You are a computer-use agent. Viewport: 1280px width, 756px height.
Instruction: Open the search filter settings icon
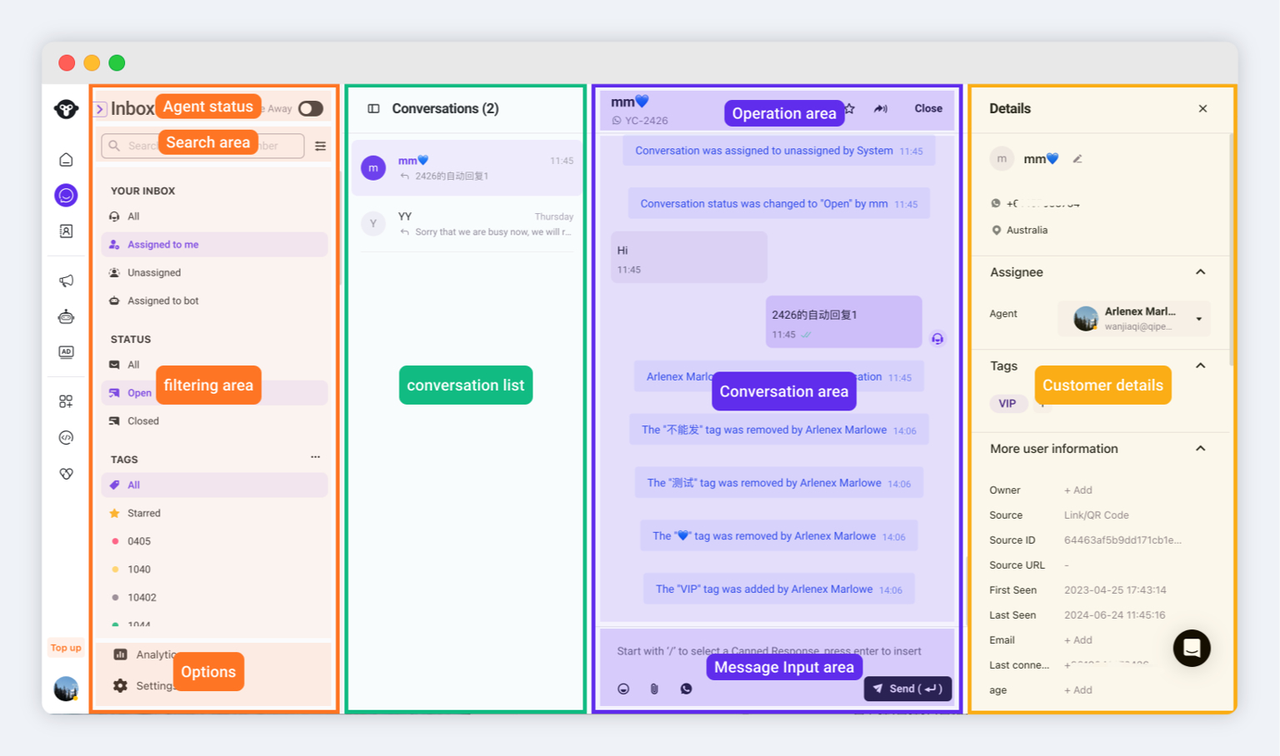click(x=320, y=146)
